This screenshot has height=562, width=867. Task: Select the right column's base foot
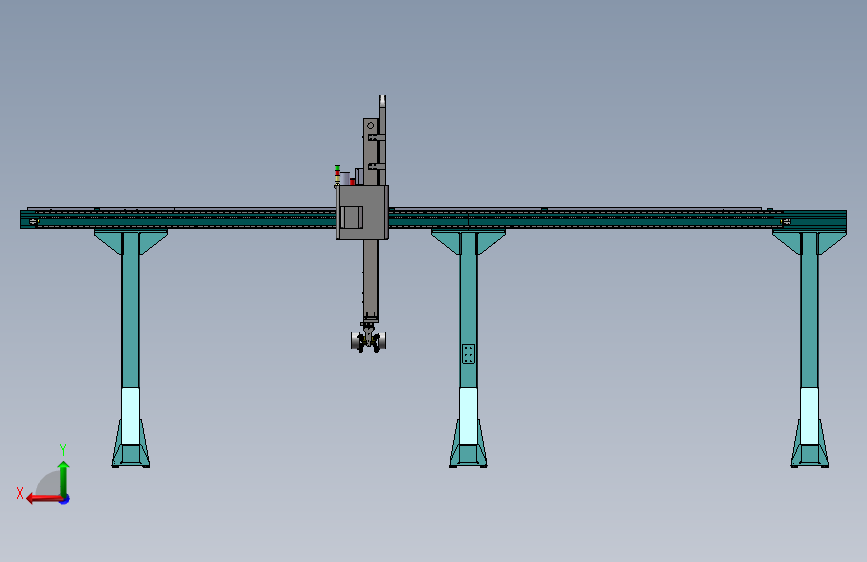point(809,444)
